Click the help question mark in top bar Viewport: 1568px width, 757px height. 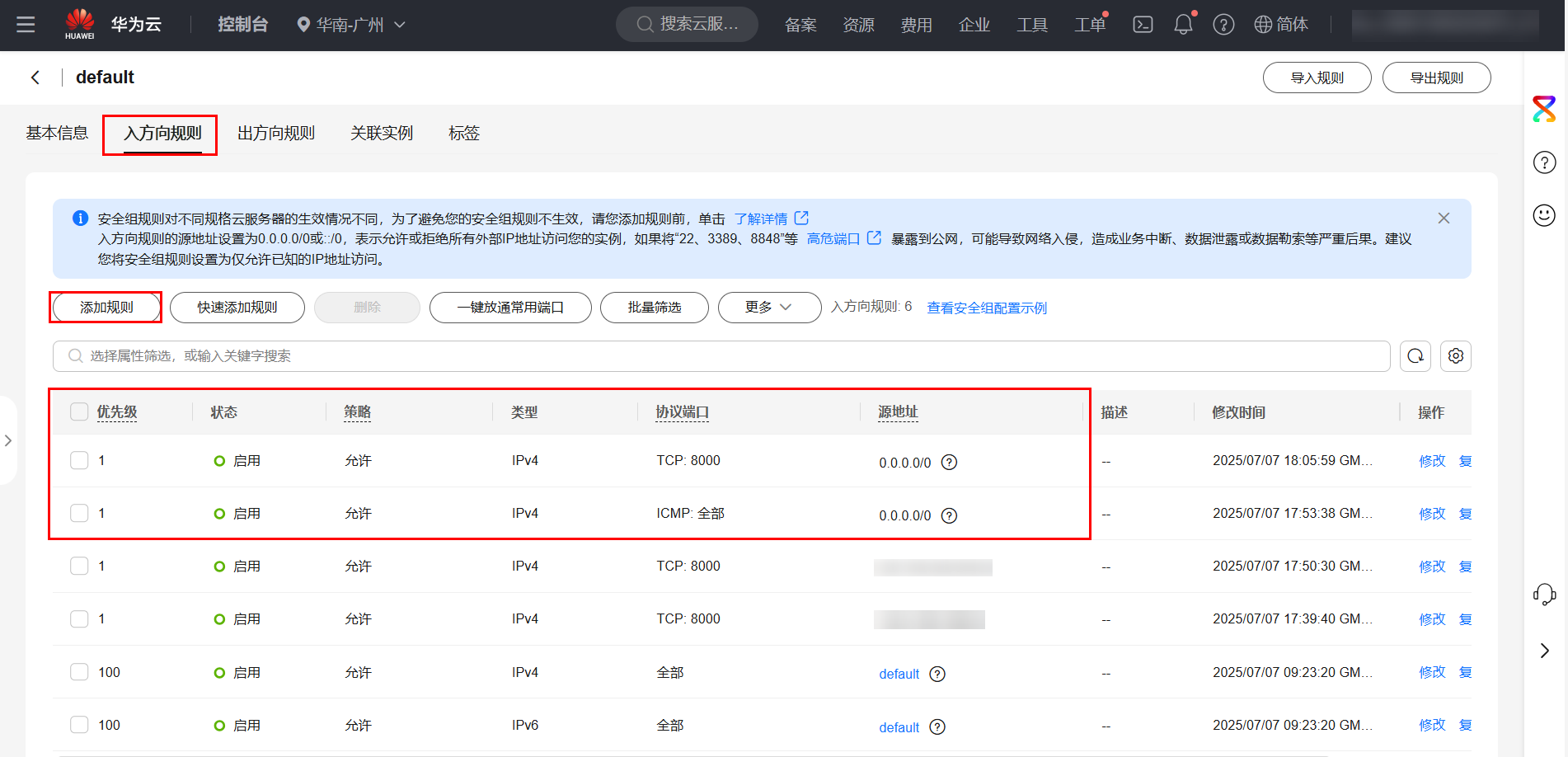click(1223, 25)
